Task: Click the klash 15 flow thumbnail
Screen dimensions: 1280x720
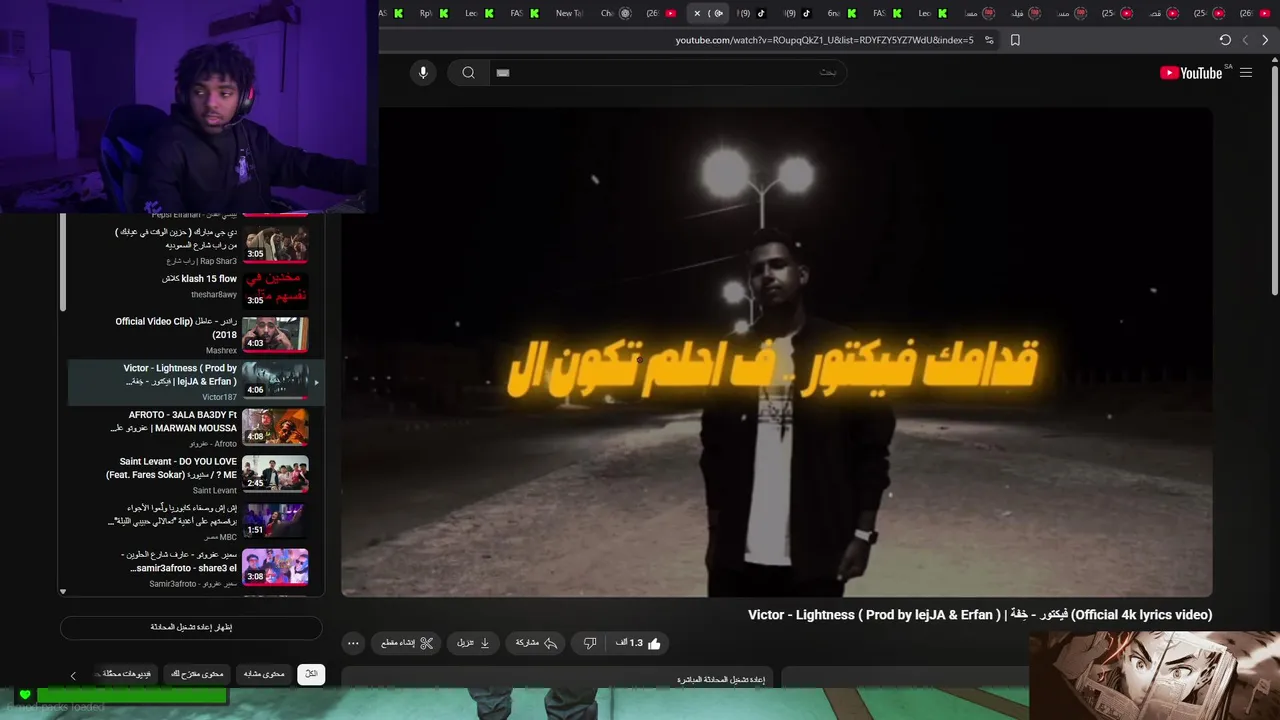Action: [x=275, y=290]
